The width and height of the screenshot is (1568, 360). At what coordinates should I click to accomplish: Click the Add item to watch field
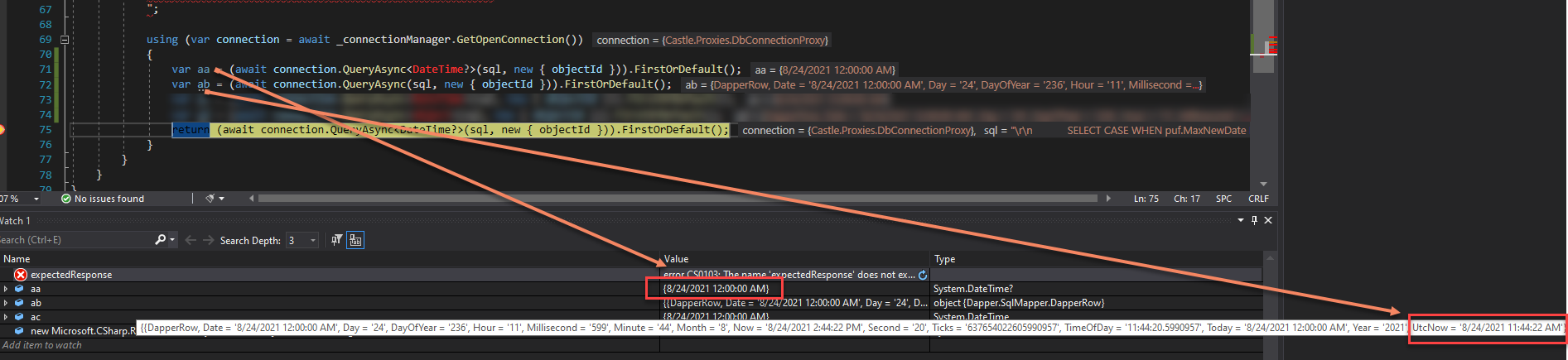pyautogui.click(x=42, y=345)
